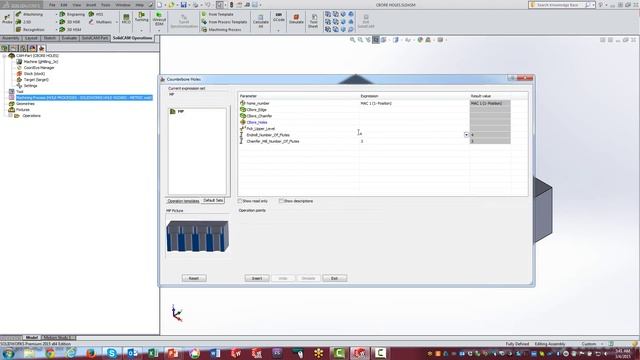Click the Save icon in the top toolbar
Viewport: 640px width, 360px height.
pos(183,5)
